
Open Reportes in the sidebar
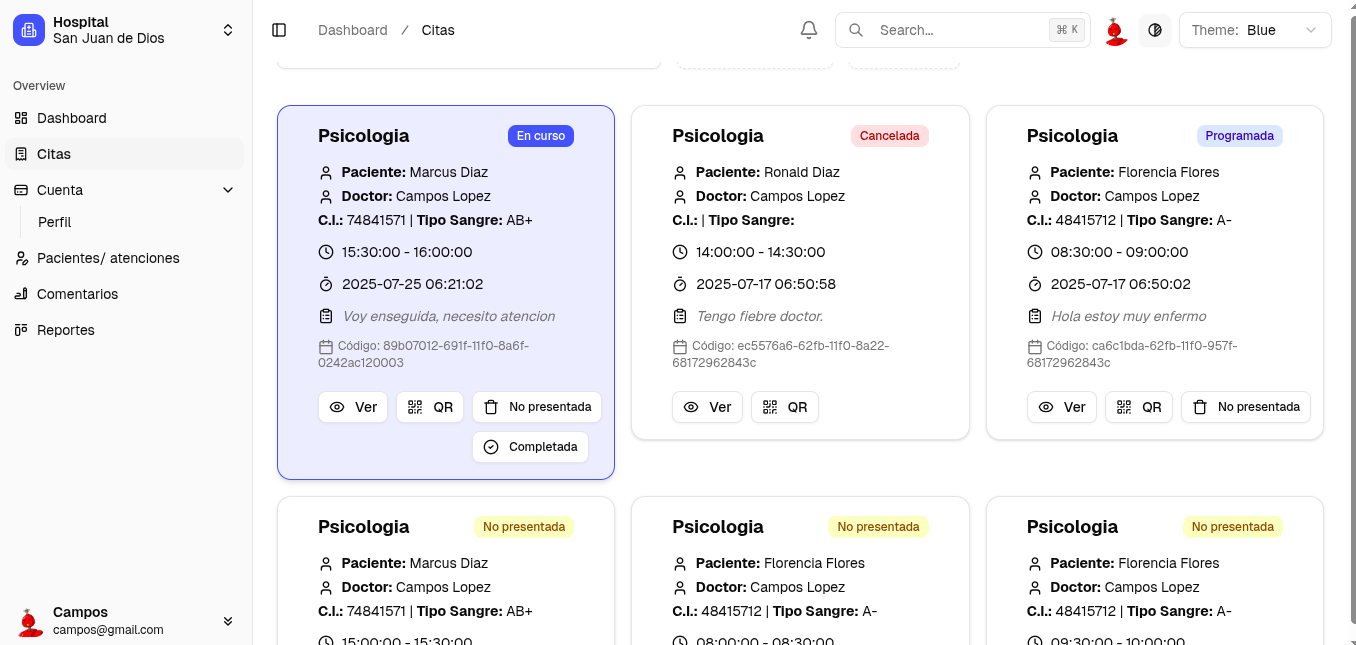coord(125,330)
